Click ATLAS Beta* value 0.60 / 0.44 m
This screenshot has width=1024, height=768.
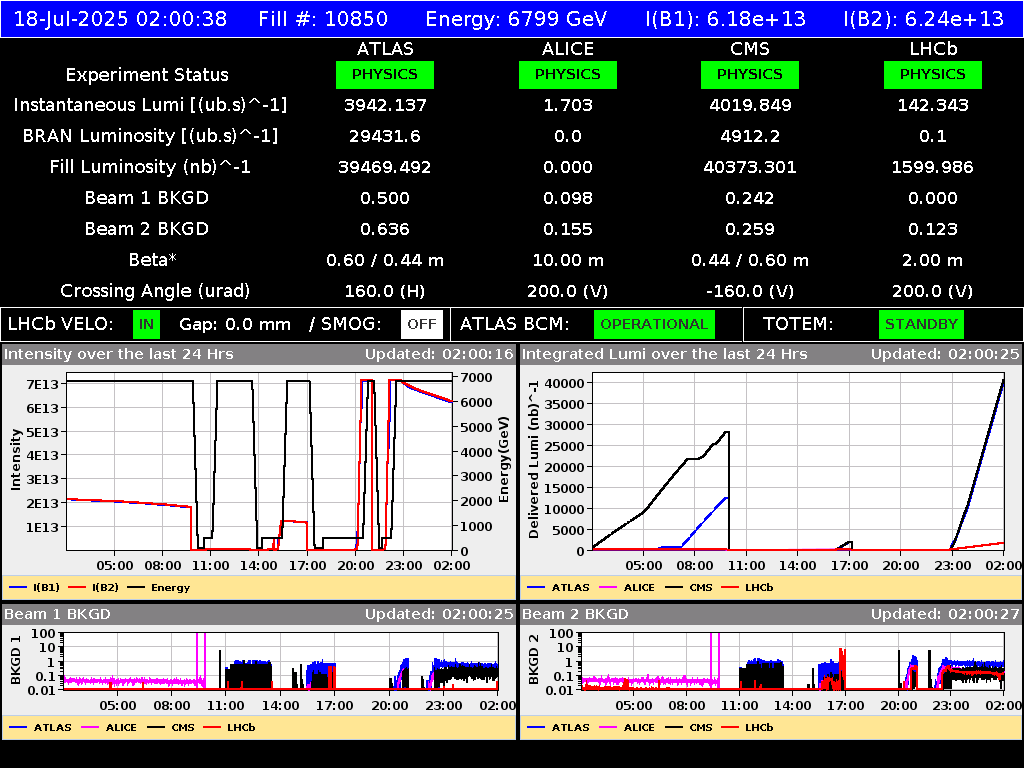click(385, 260)
